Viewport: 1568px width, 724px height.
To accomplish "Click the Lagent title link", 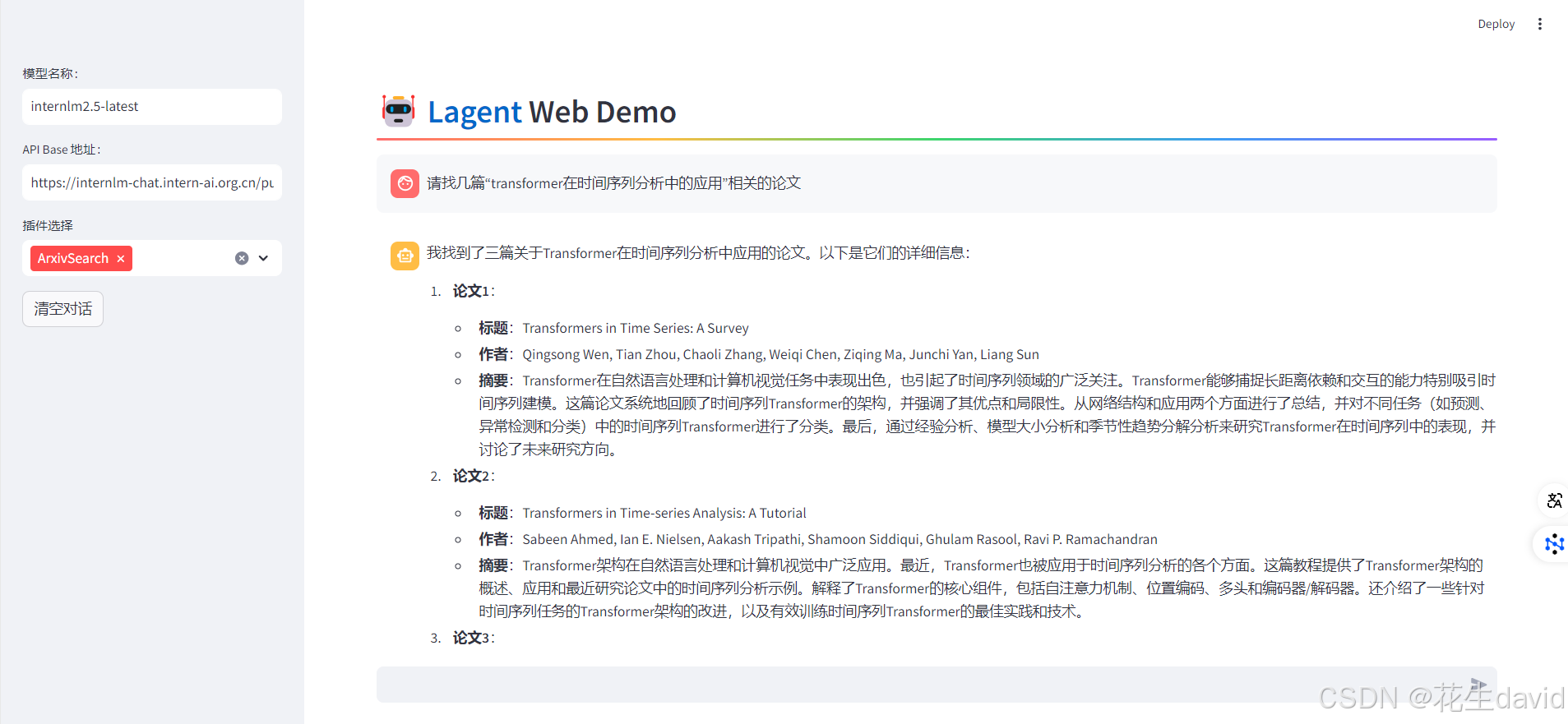I will pos(474,112).
